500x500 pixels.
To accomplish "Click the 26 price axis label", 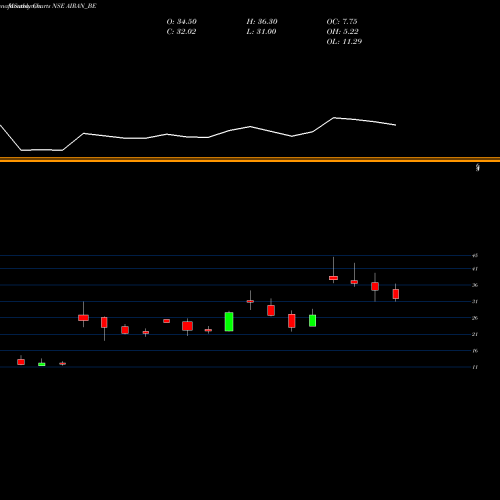I will click(475, 318).
